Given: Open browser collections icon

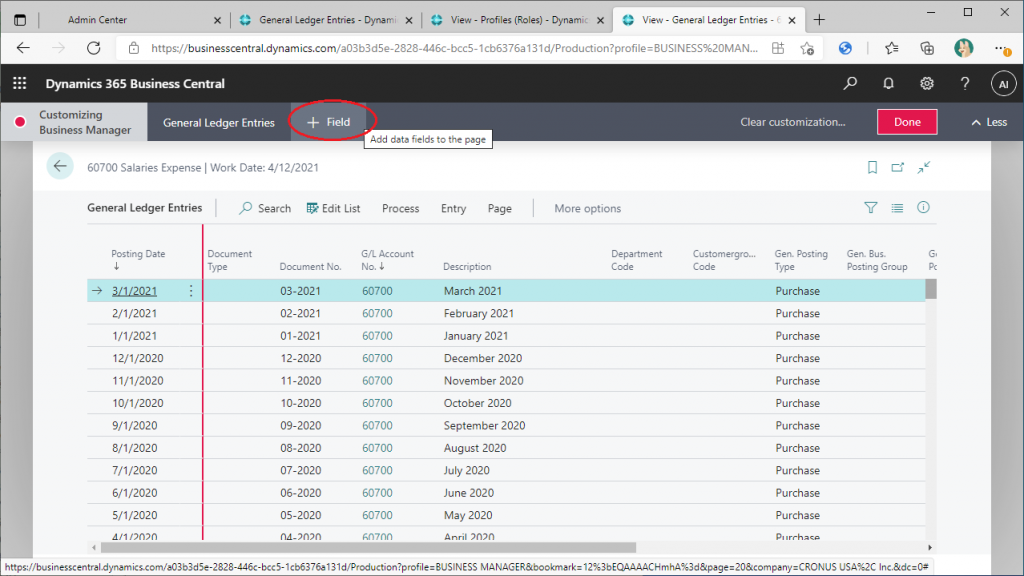Looking at the screenshot, I should [927, 48].
